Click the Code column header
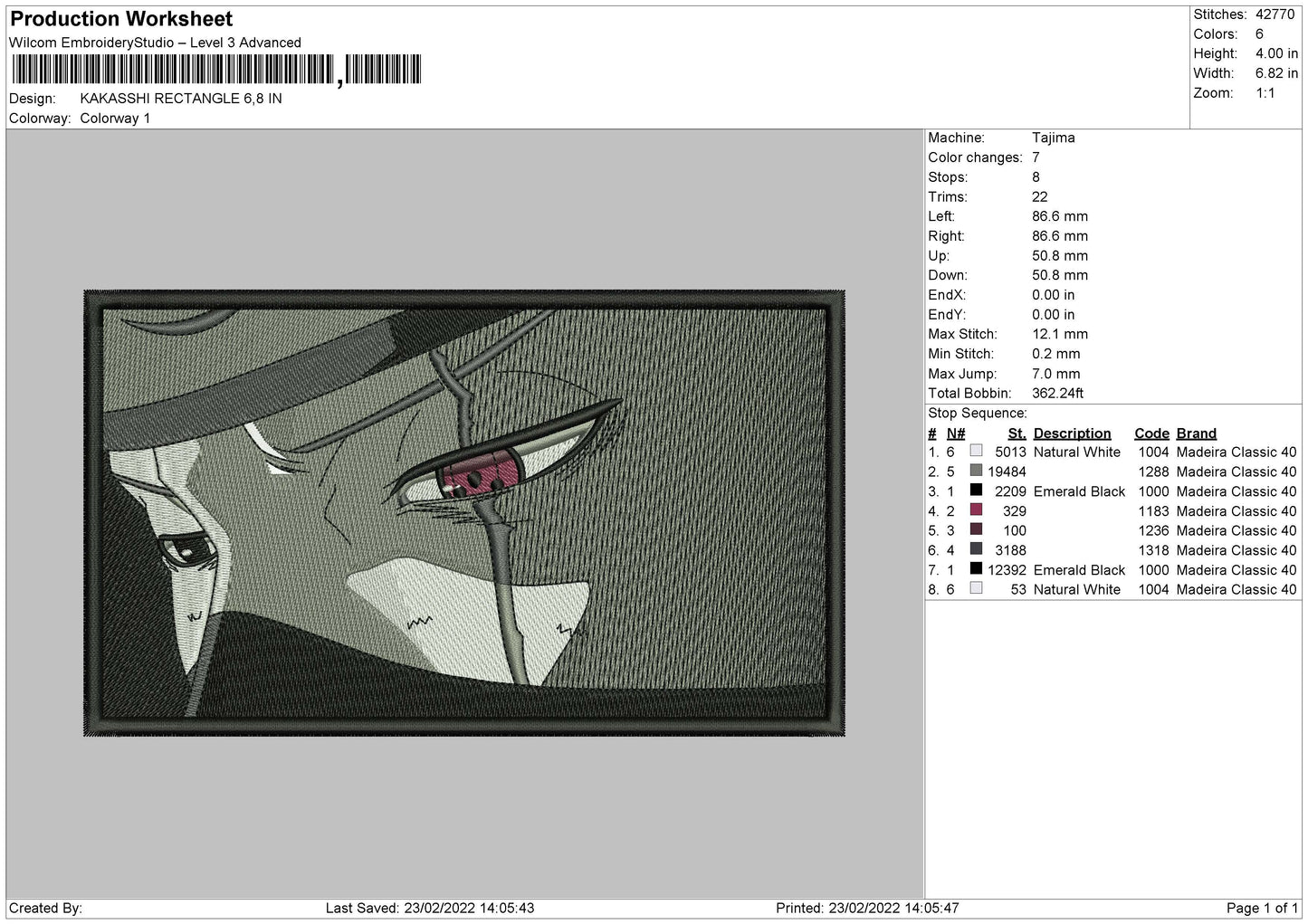1308x924 pixels. coord(1151,433)
